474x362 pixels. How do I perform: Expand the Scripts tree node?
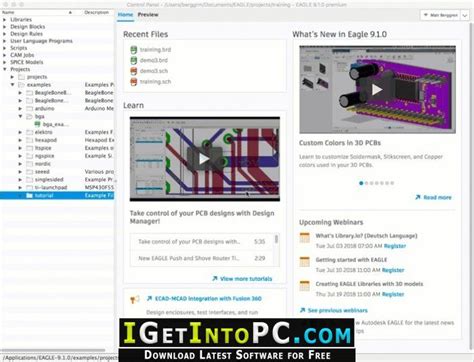pyautogui.click(x=4, y=48)
